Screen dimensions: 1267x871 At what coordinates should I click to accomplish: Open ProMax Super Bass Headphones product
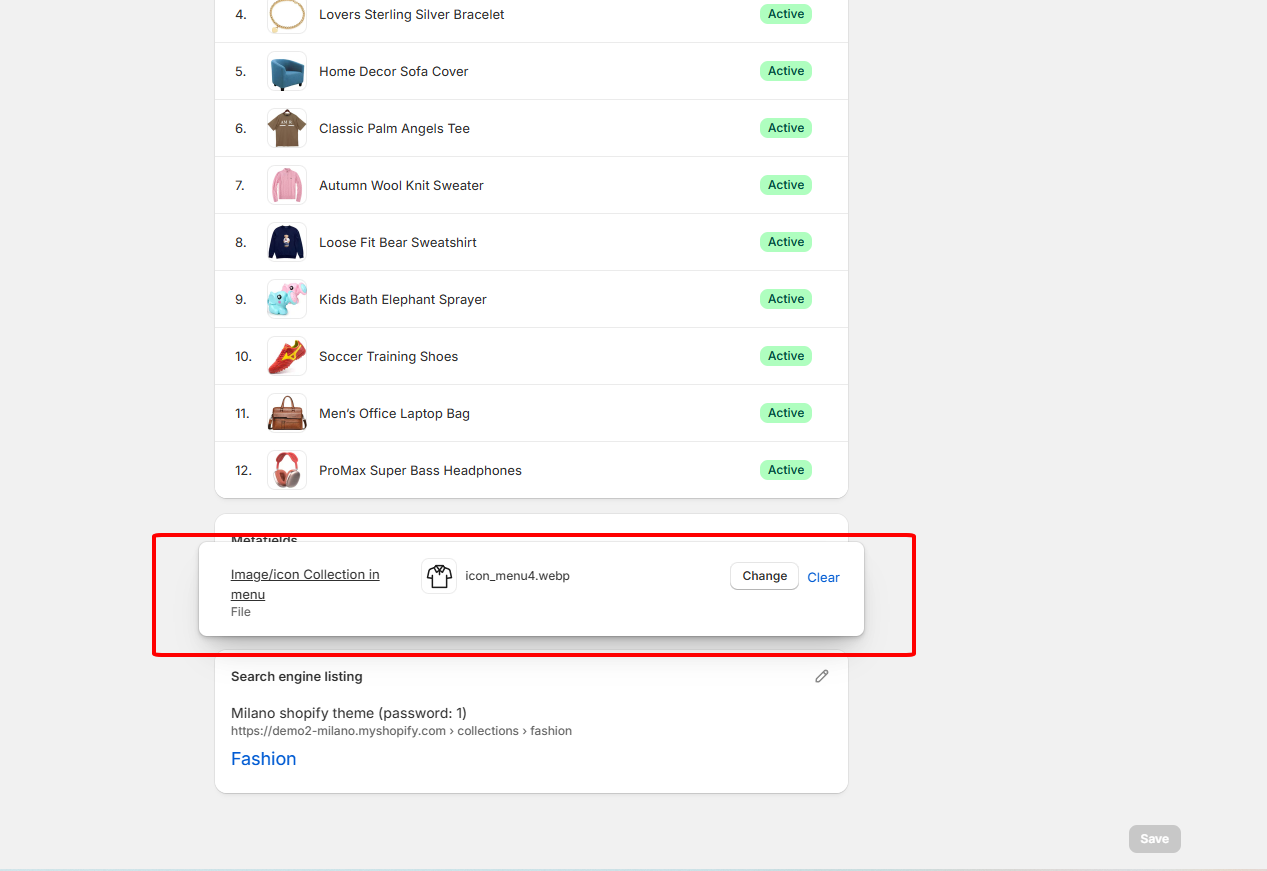click(x=420, y=471)
